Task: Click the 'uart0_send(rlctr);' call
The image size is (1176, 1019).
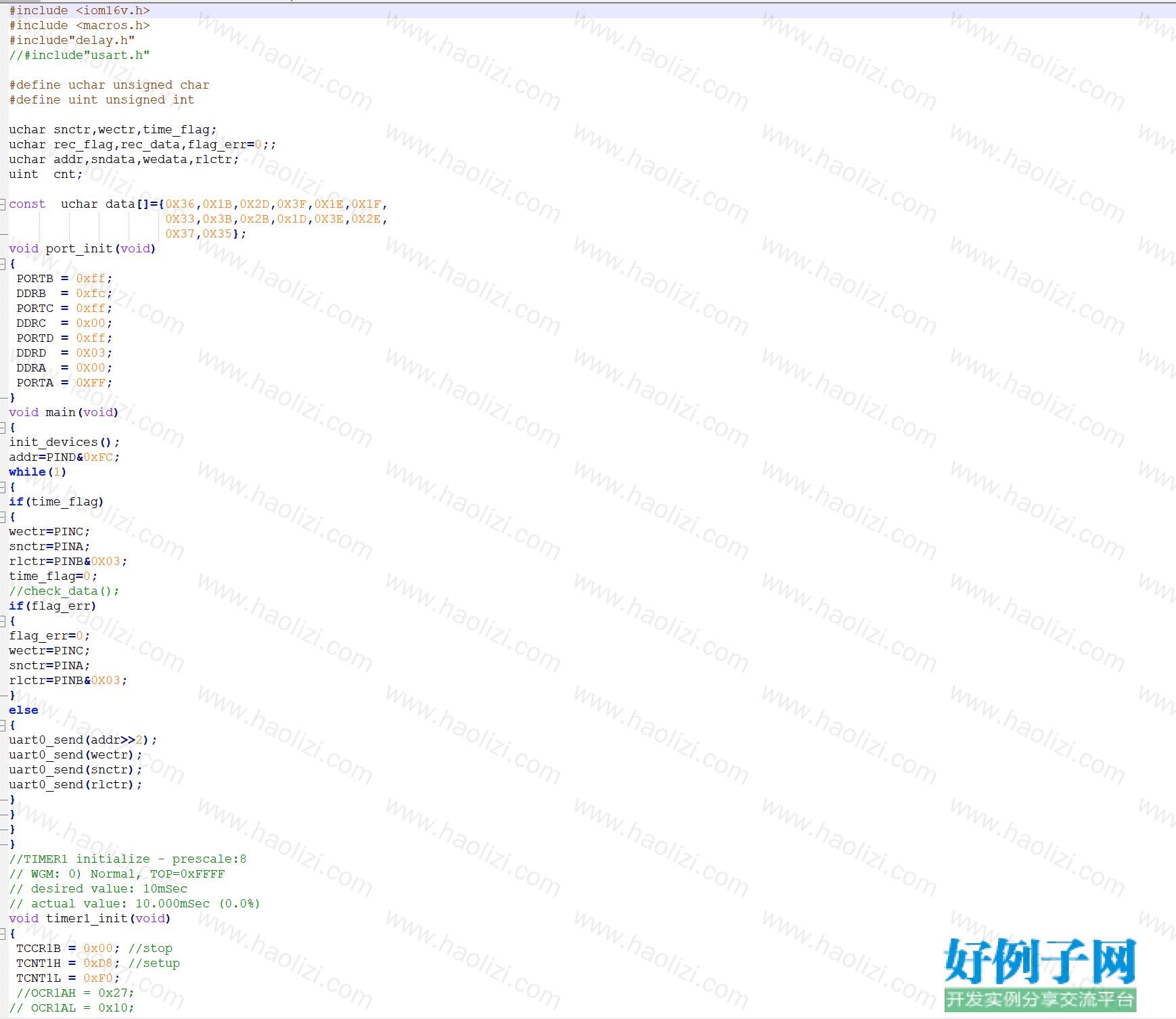Action: click(x=76, y=785)
